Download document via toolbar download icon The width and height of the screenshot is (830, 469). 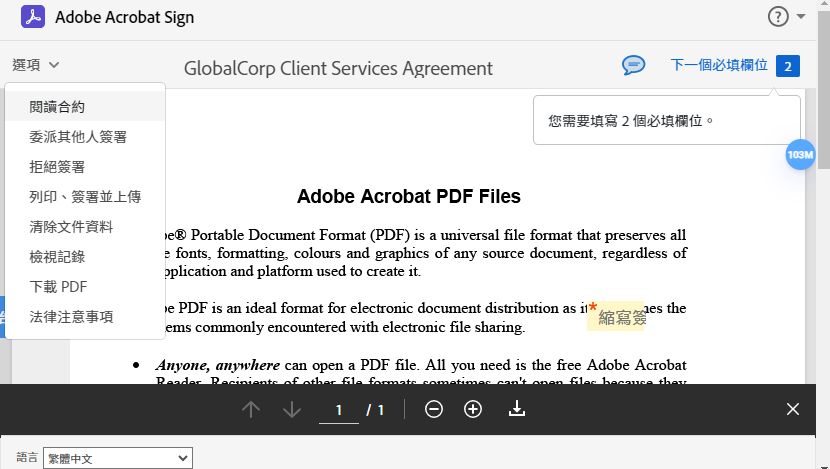(x=517, y=409)
